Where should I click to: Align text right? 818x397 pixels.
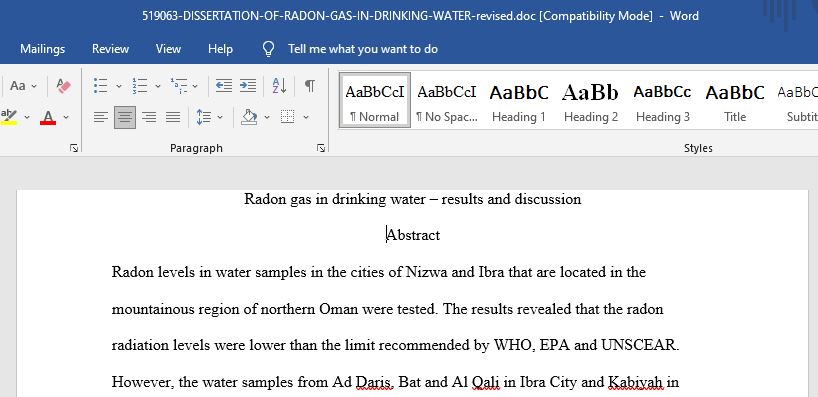149,117
